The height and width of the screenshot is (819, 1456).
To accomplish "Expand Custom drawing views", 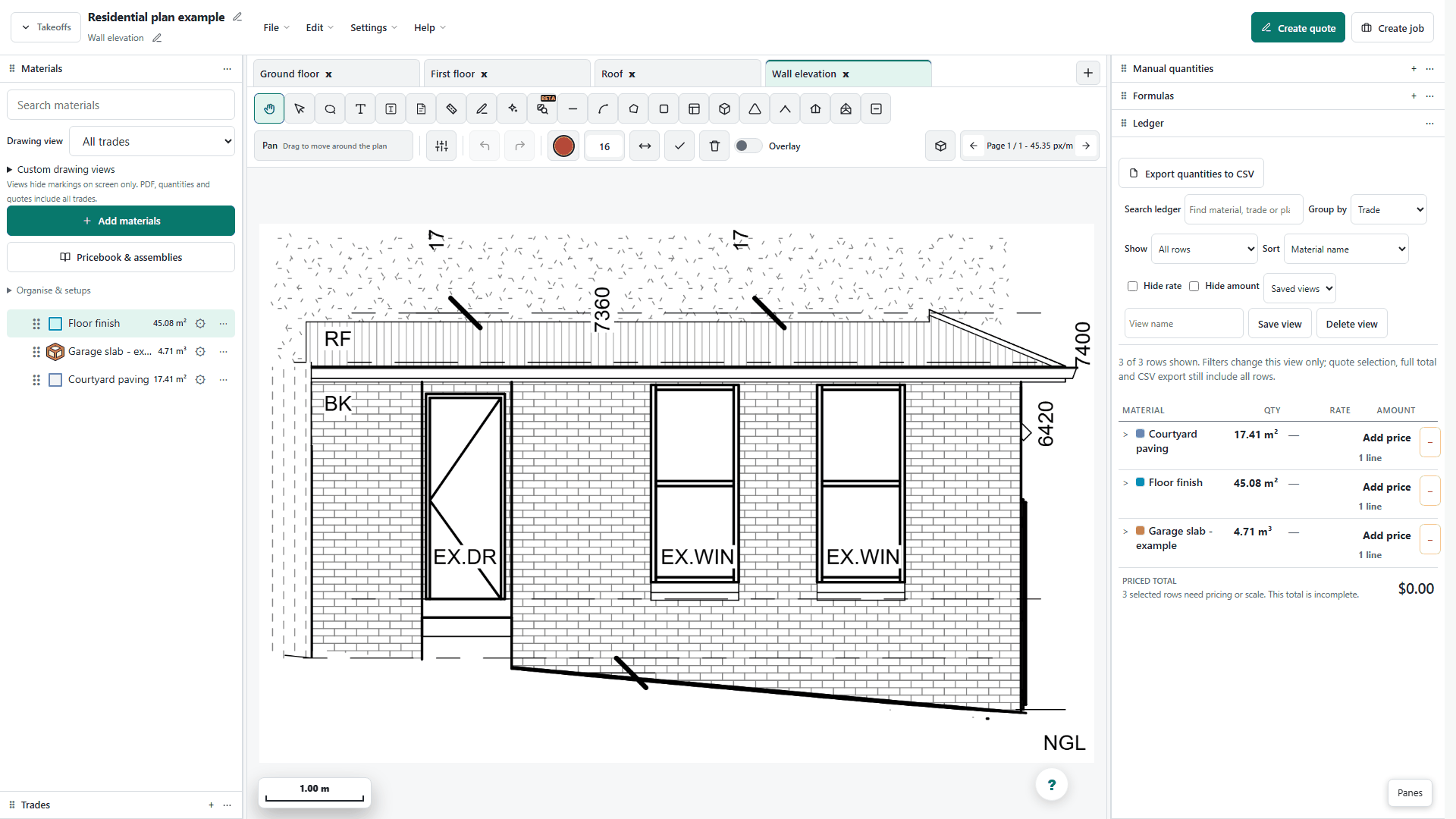I will pyautogui.click(x=61, y=170).
